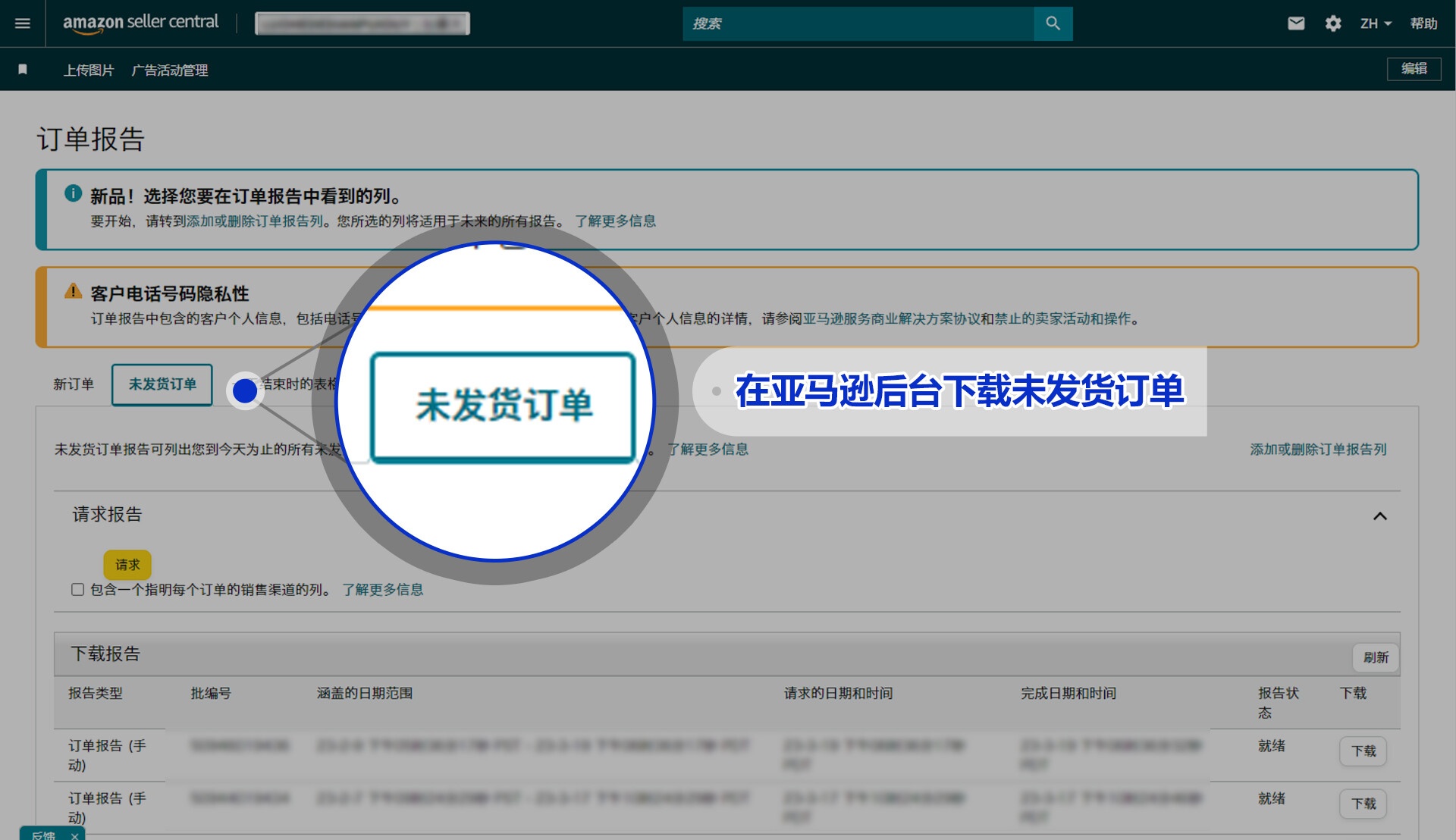Select the 未发货订单 tab

pos(162,384)
